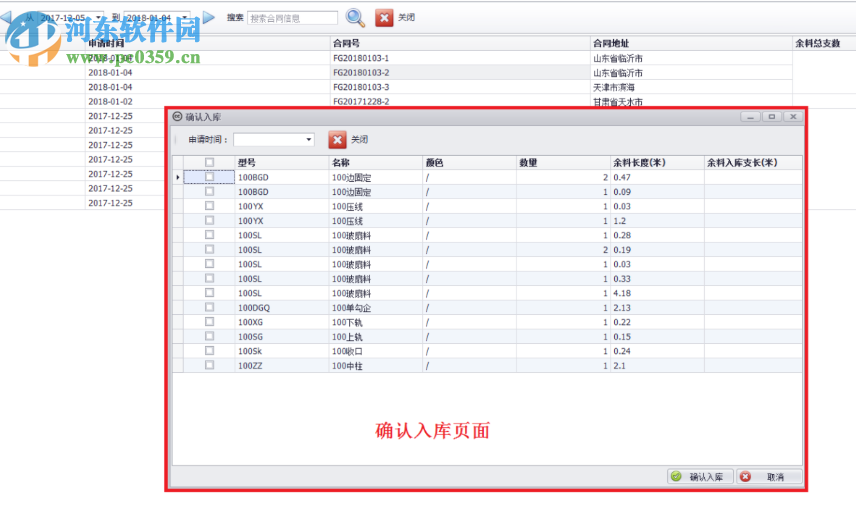Select contract FG20171228-2 row

point(460,101)
